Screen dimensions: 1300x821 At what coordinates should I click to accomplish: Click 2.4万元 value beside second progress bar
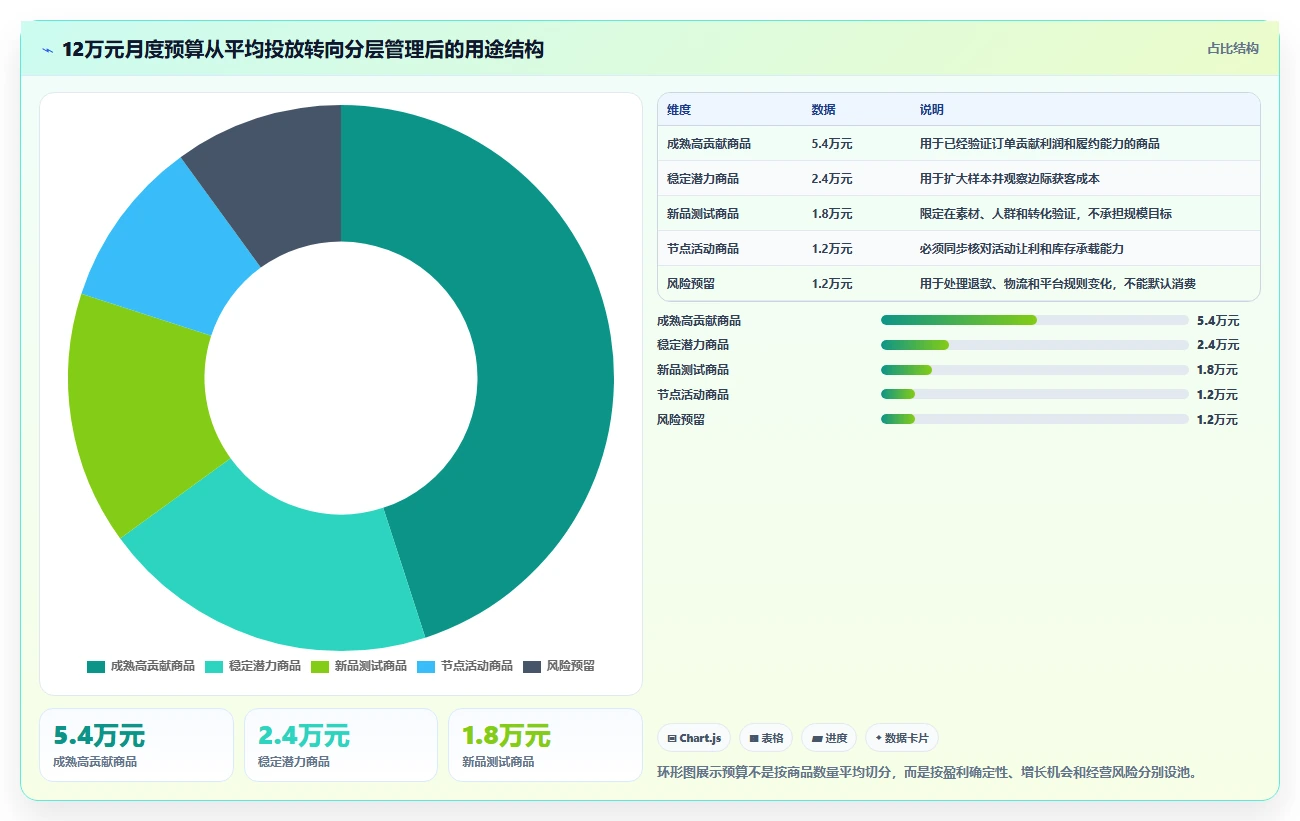click(1218, 345)
